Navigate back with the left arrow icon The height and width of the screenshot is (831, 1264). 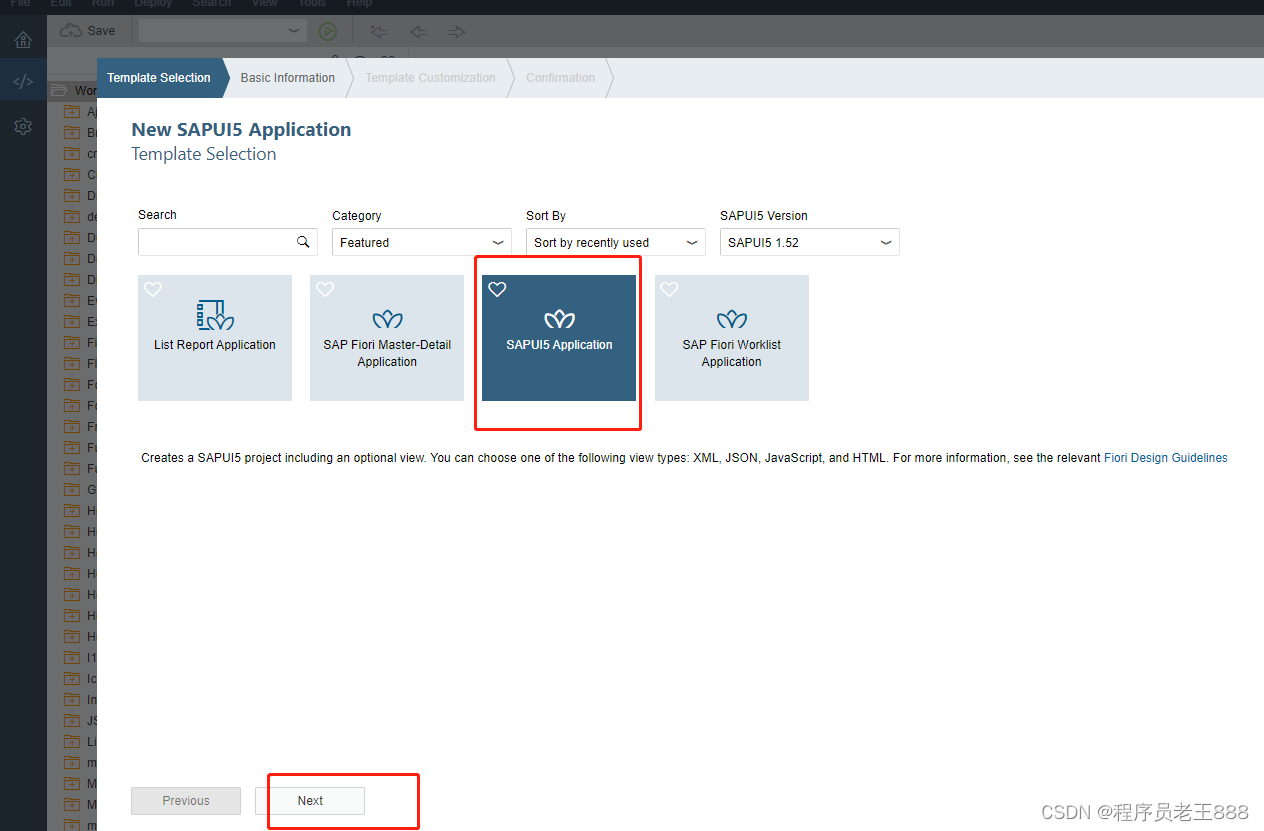click(x=418, y=32)
